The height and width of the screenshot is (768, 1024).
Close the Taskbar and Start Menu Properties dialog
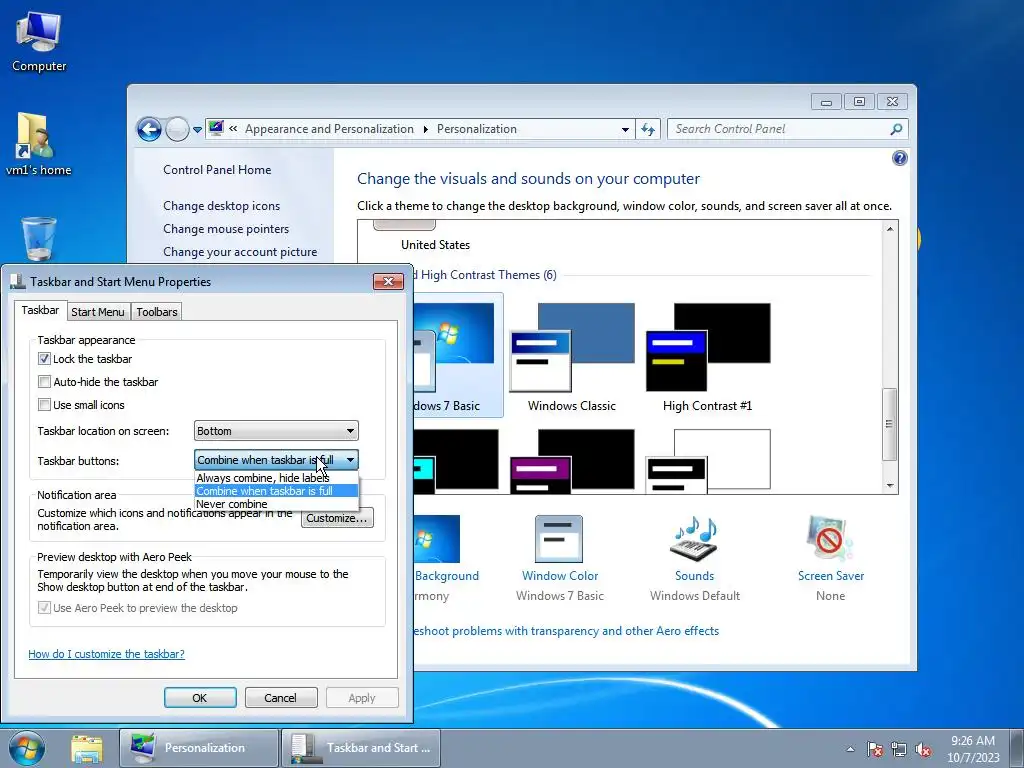(388, 281)
